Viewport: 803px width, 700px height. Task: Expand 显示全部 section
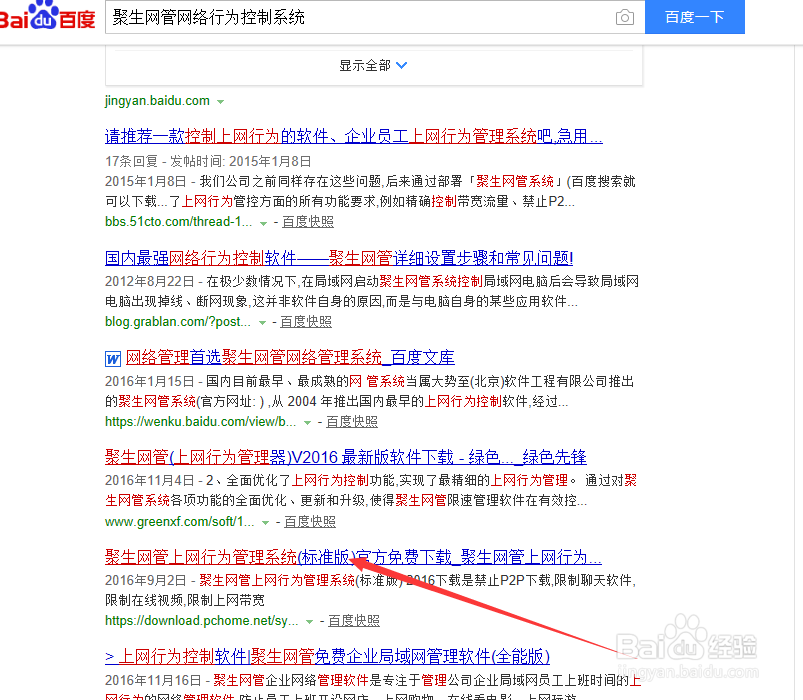(373, 66)
